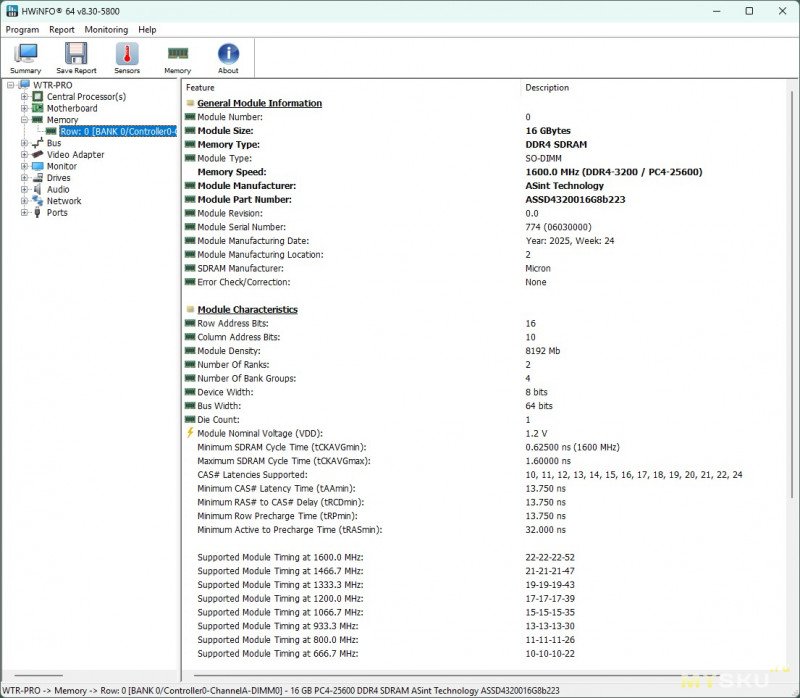
Task: Expand the Bus tree node
Action: [x=24, y=143]
